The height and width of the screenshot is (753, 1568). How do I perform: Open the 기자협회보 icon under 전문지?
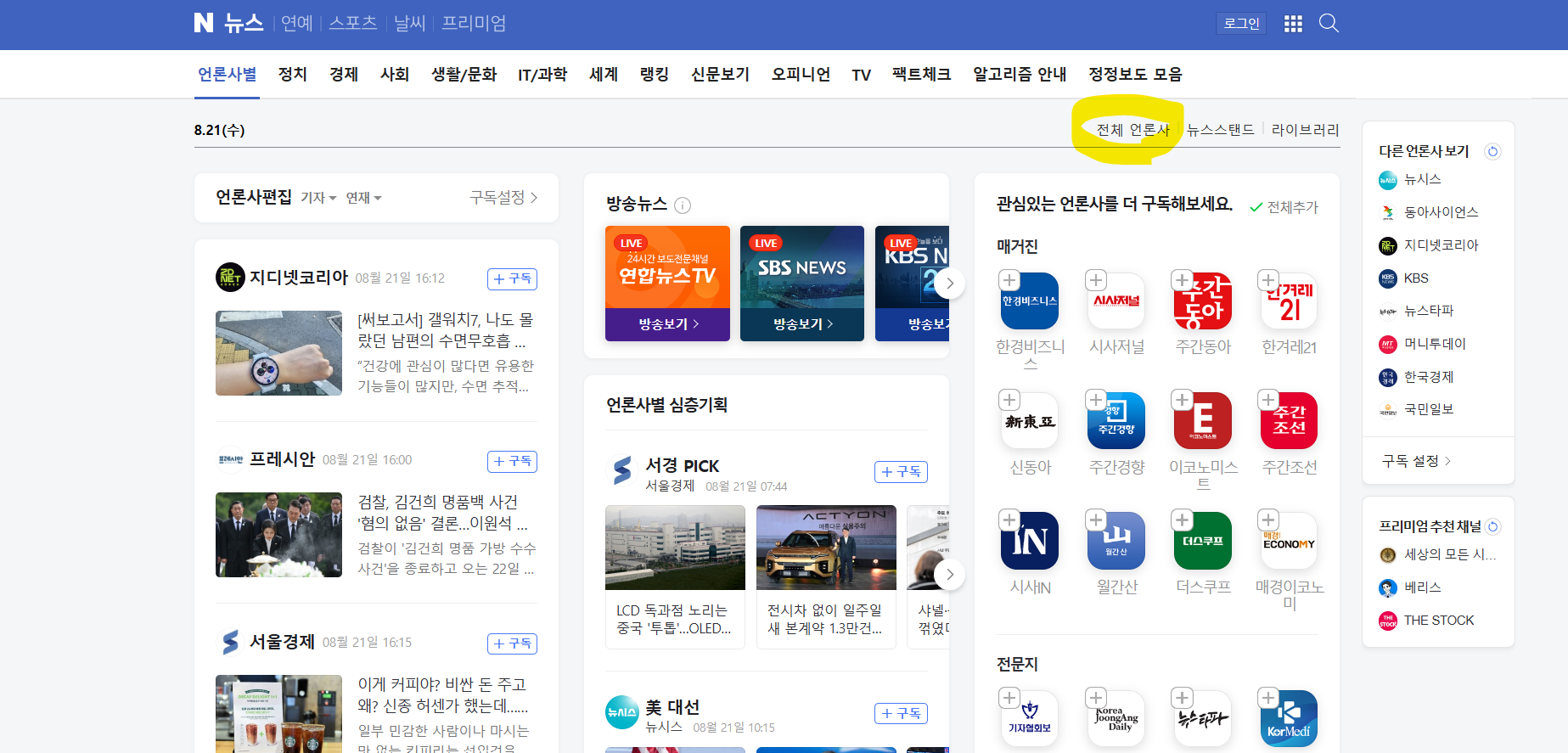[1030, 719]
